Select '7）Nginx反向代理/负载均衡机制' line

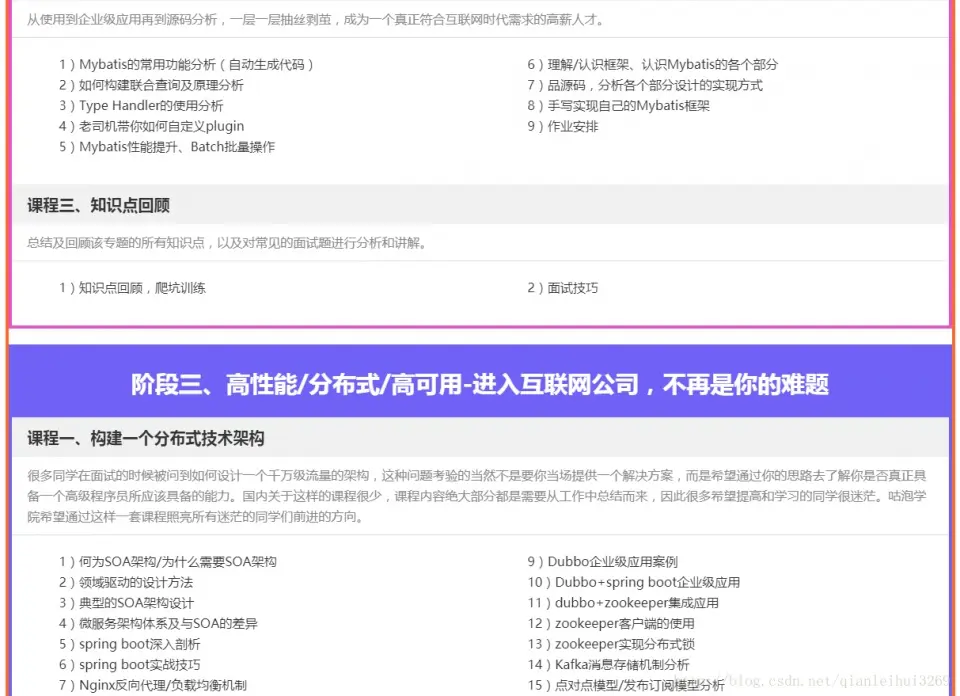(x=153, y=685)
